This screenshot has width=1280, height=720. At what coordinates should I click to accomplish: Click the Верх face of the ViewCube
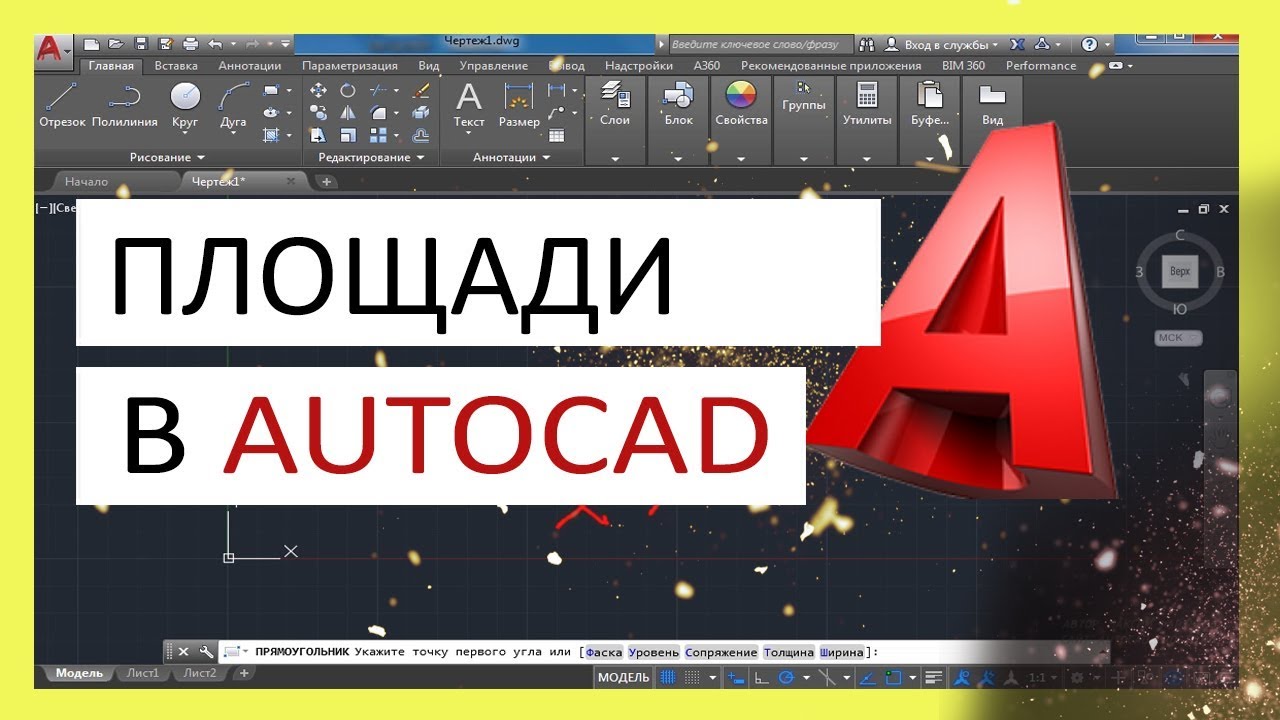[x=1178, y=271]
